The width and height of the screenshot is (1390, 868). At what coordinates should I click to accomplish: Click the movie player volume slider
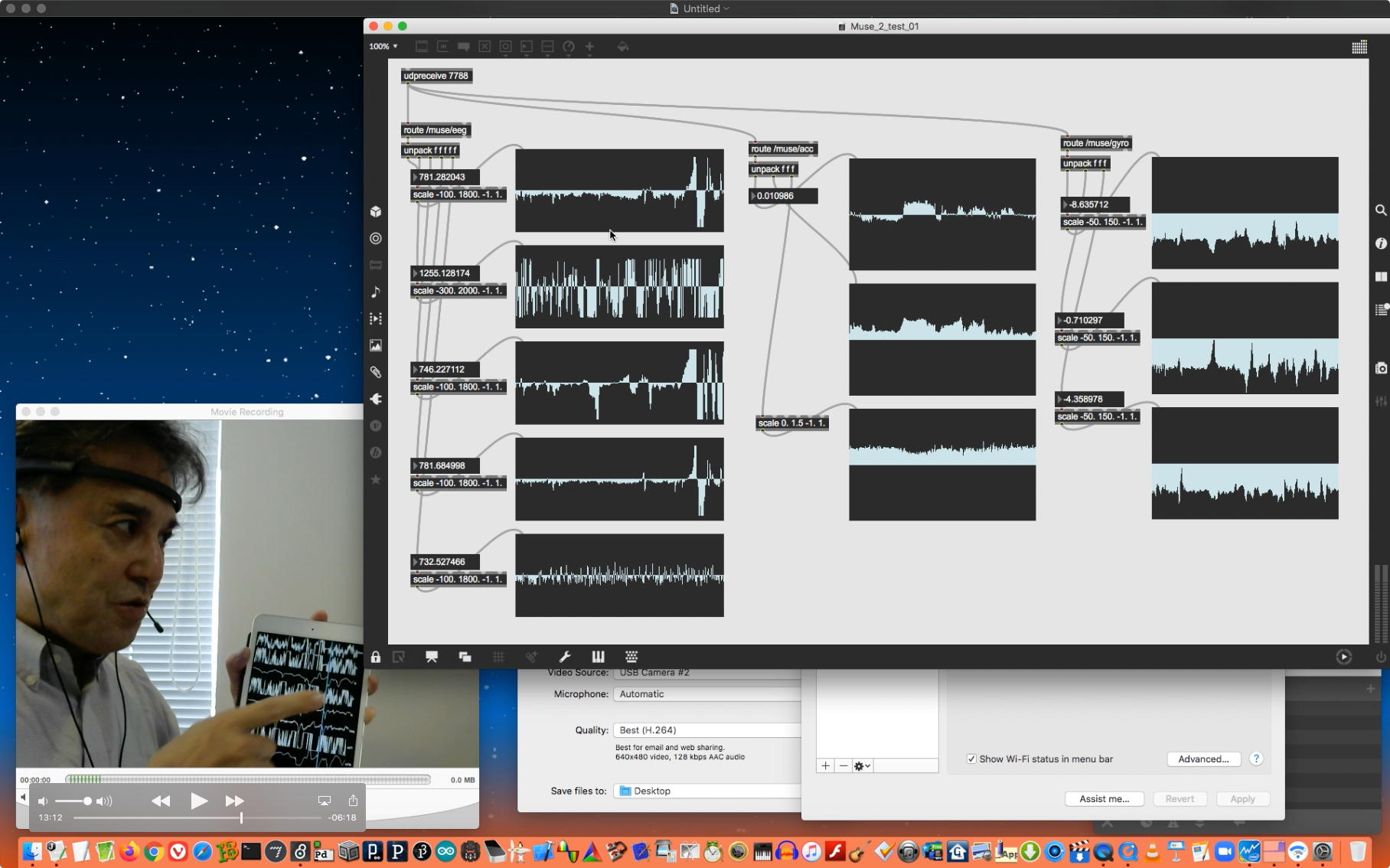74,801
